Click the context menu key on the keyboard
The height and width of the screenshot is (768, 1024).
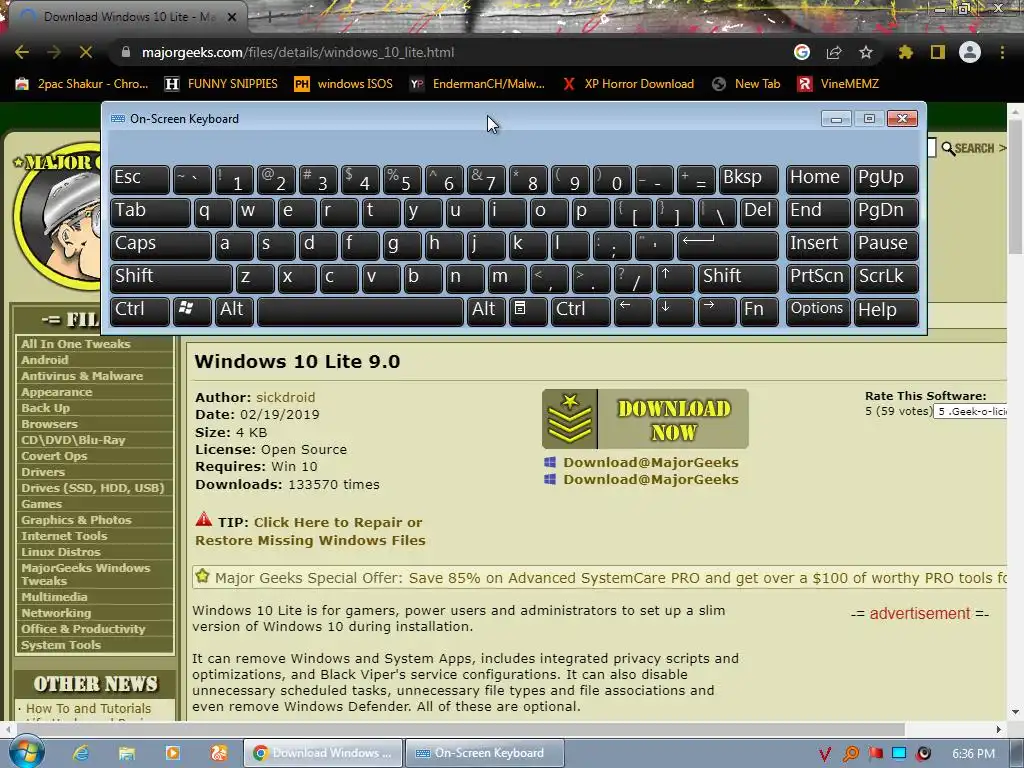tap(528, 310)
